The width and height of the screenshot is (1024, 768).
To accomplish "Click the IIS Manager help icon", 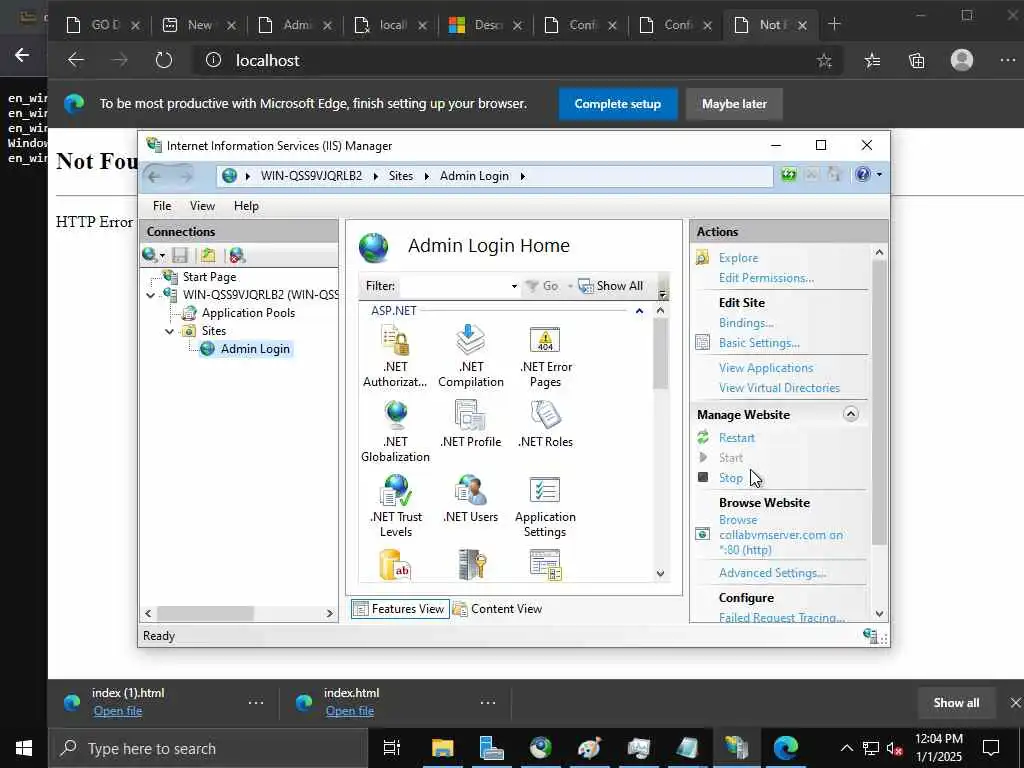I will coord(863,174).
